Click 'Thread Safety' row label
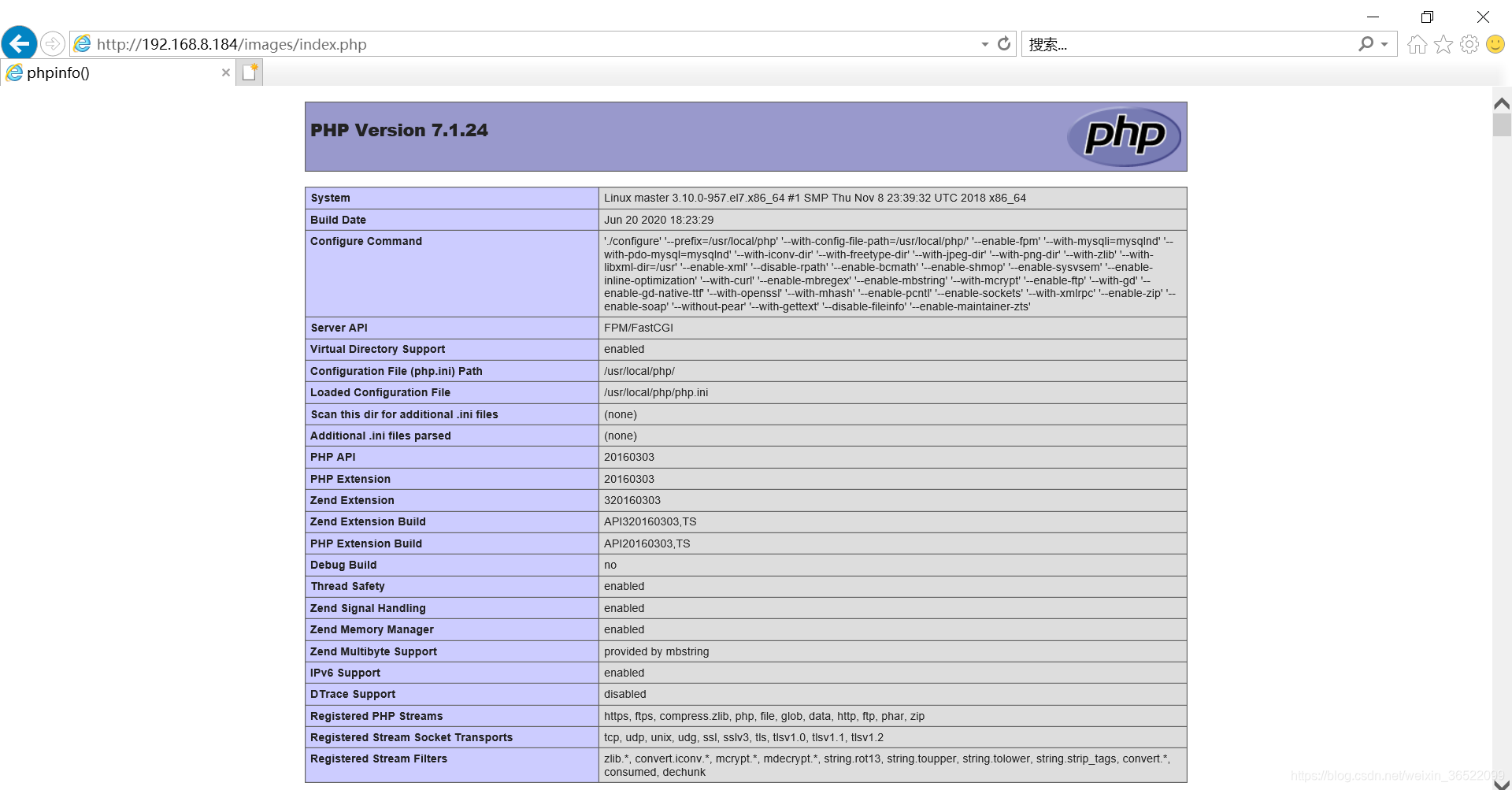 347,586
